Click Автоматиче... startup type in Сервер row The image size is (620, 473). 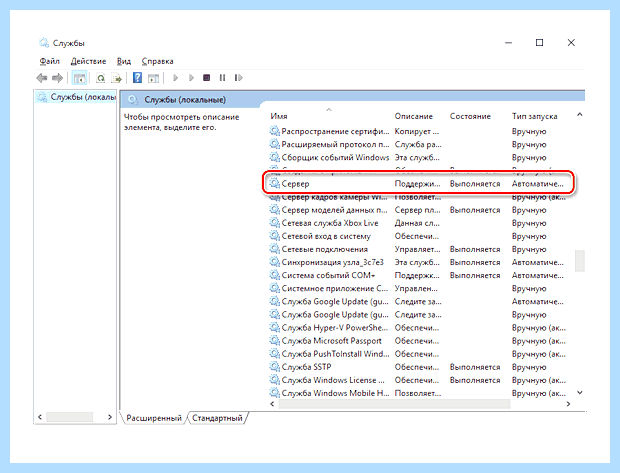538,184
